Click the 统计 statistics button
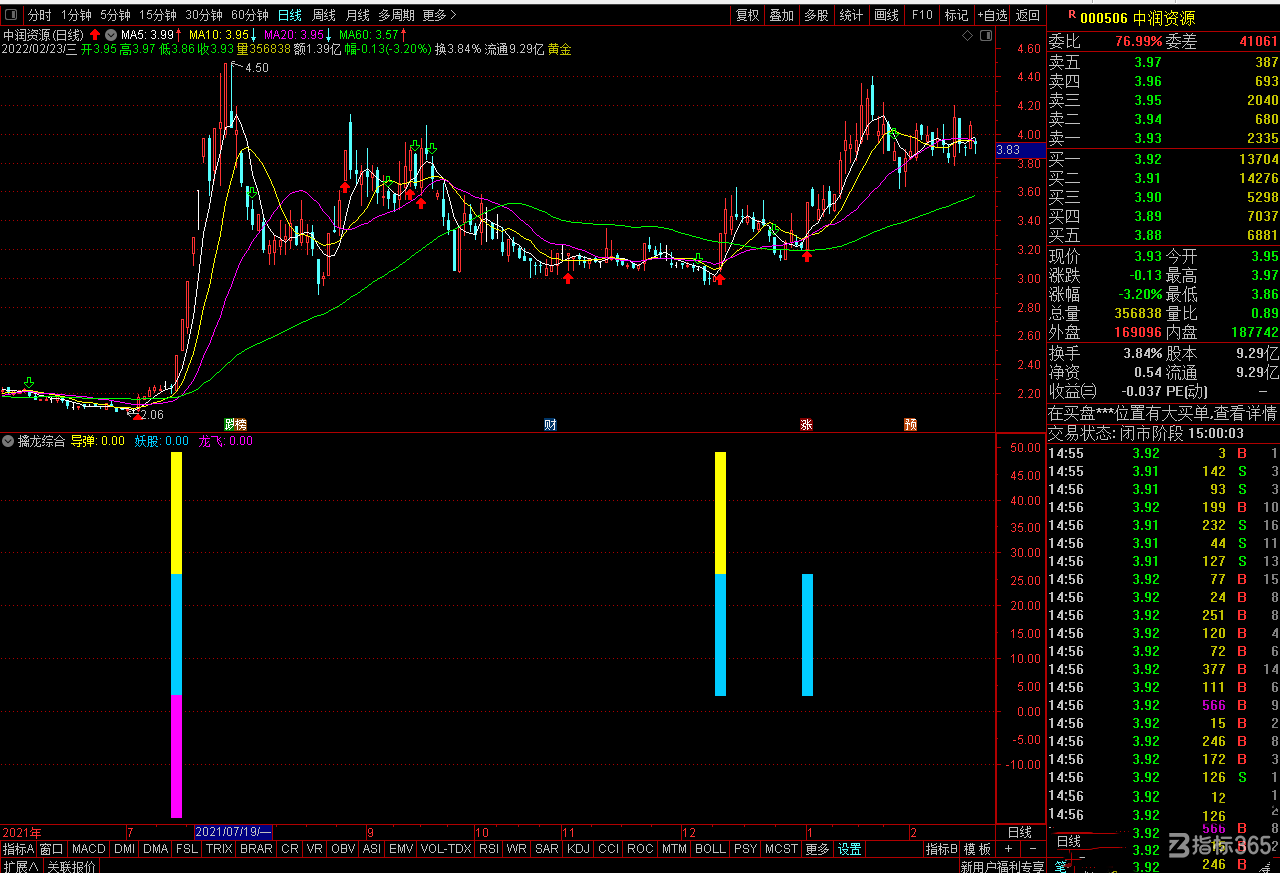The width and height of the screenshot is (1280, 873). tap(851, 15)
